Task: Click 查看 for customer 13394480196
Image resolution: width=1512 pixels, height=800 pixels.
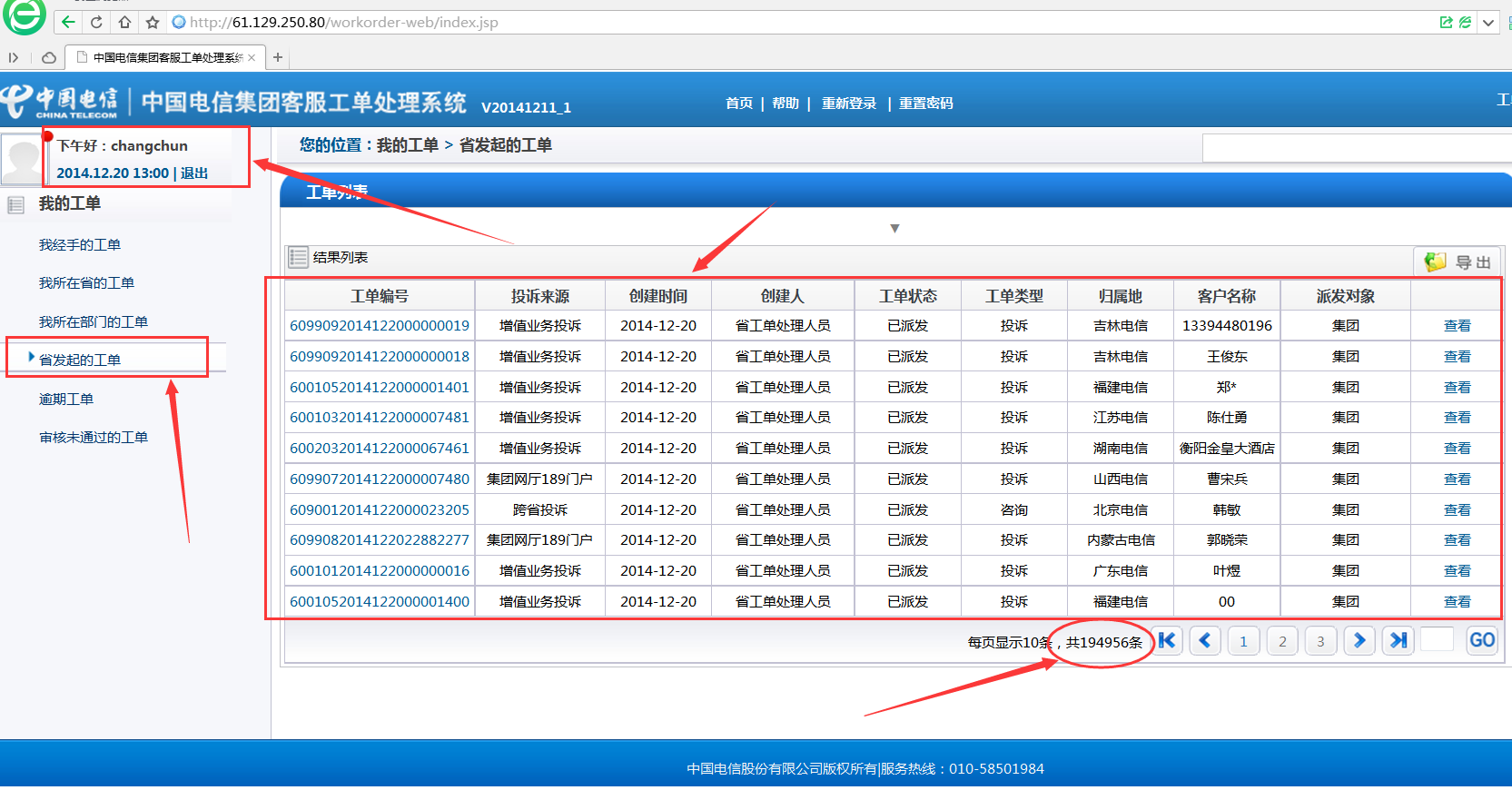Action: (1458, 325)
